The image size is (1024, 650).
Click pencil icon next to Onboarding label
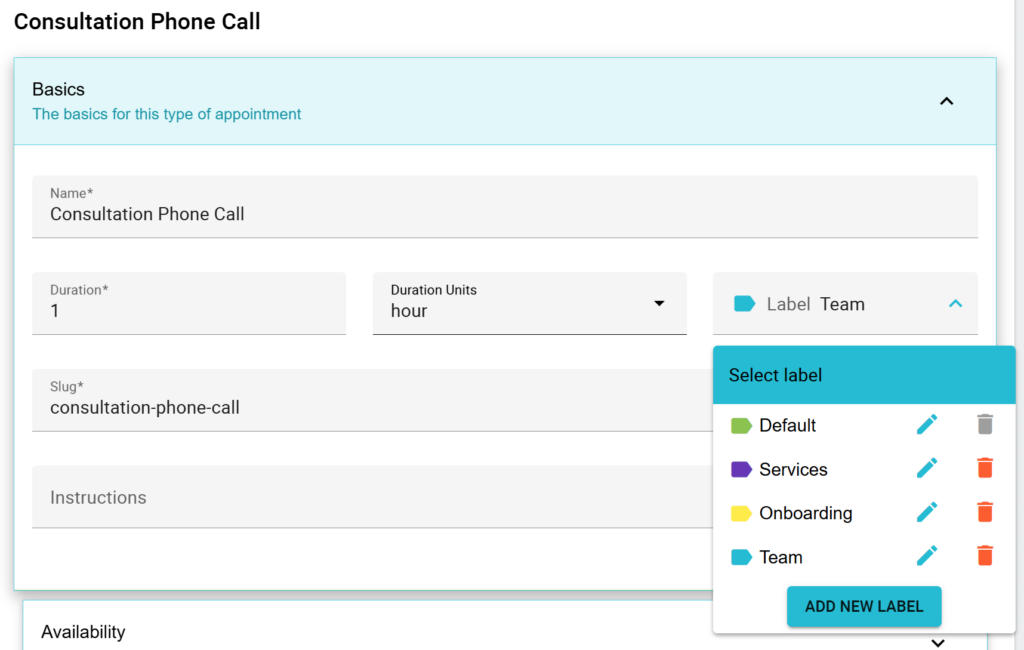927,512
